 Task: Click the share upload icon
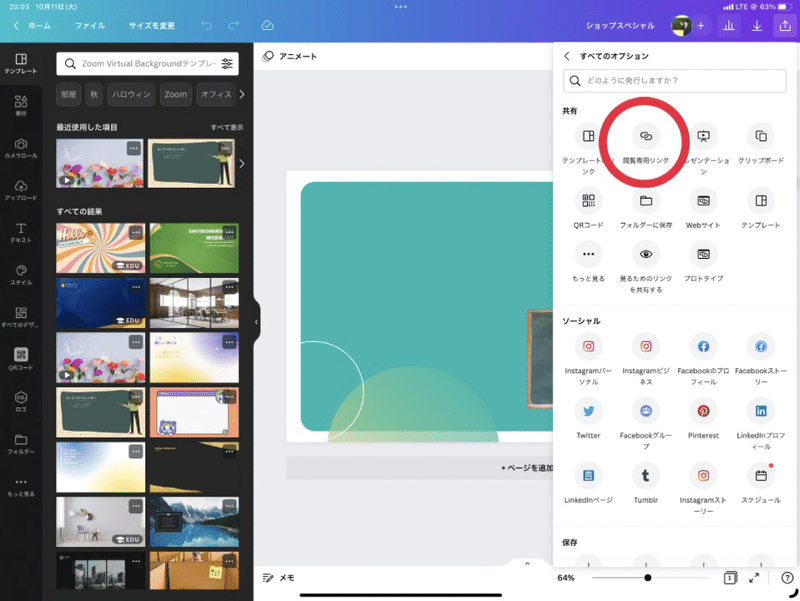785,26
